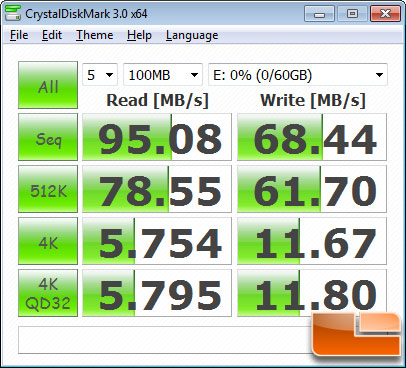The width and height of the screenshot is (406, 368).
Task: Open the File menu
Action: (19, 35)
